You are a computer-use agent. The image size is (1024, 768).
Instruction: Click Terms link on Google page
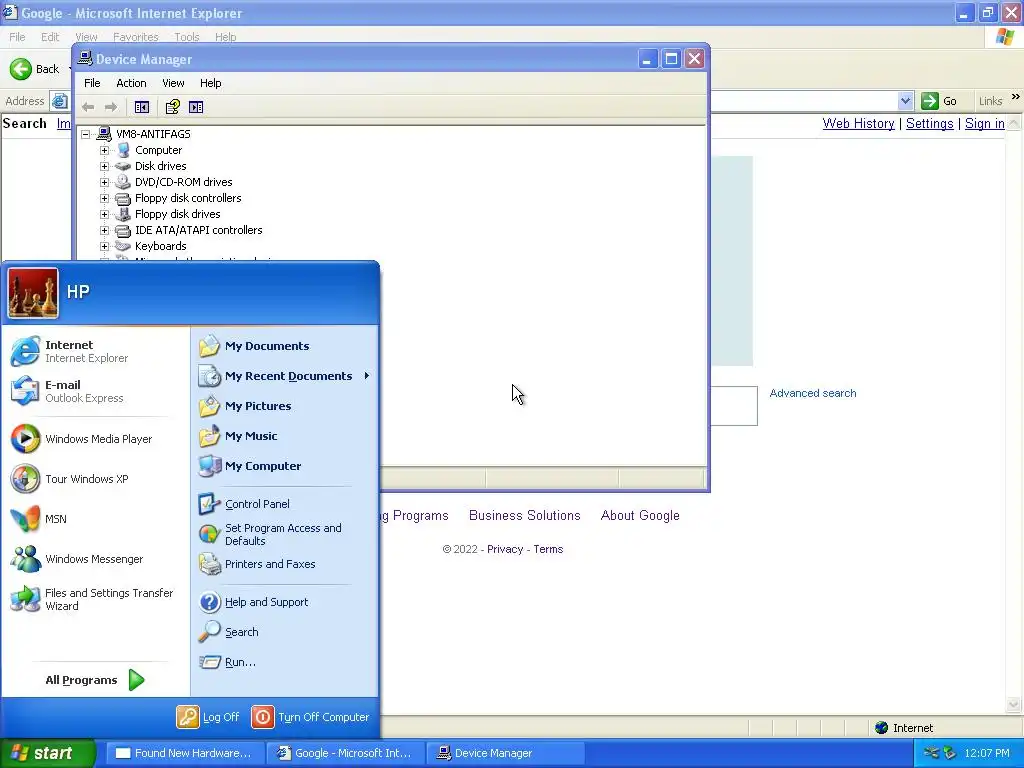pos(548,549)
